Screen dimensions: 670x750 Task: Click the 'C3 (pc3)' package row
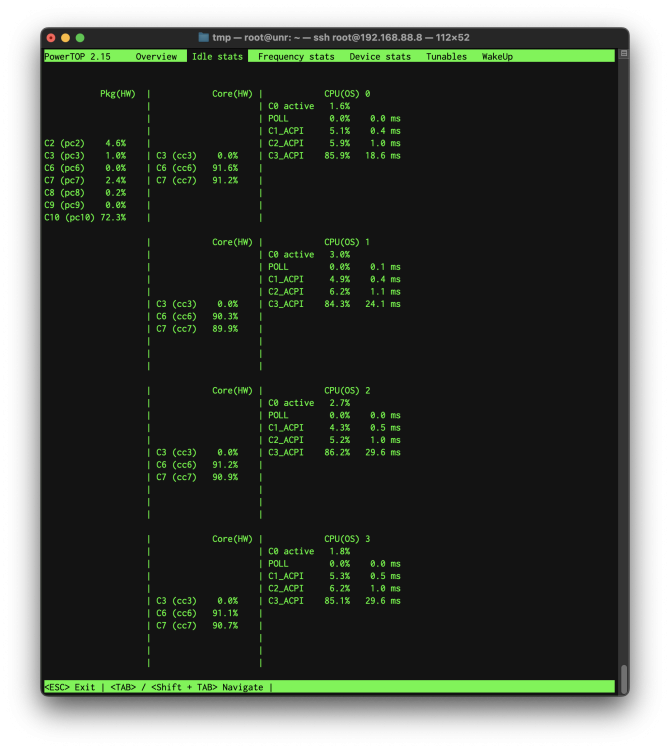coord(85,155)
